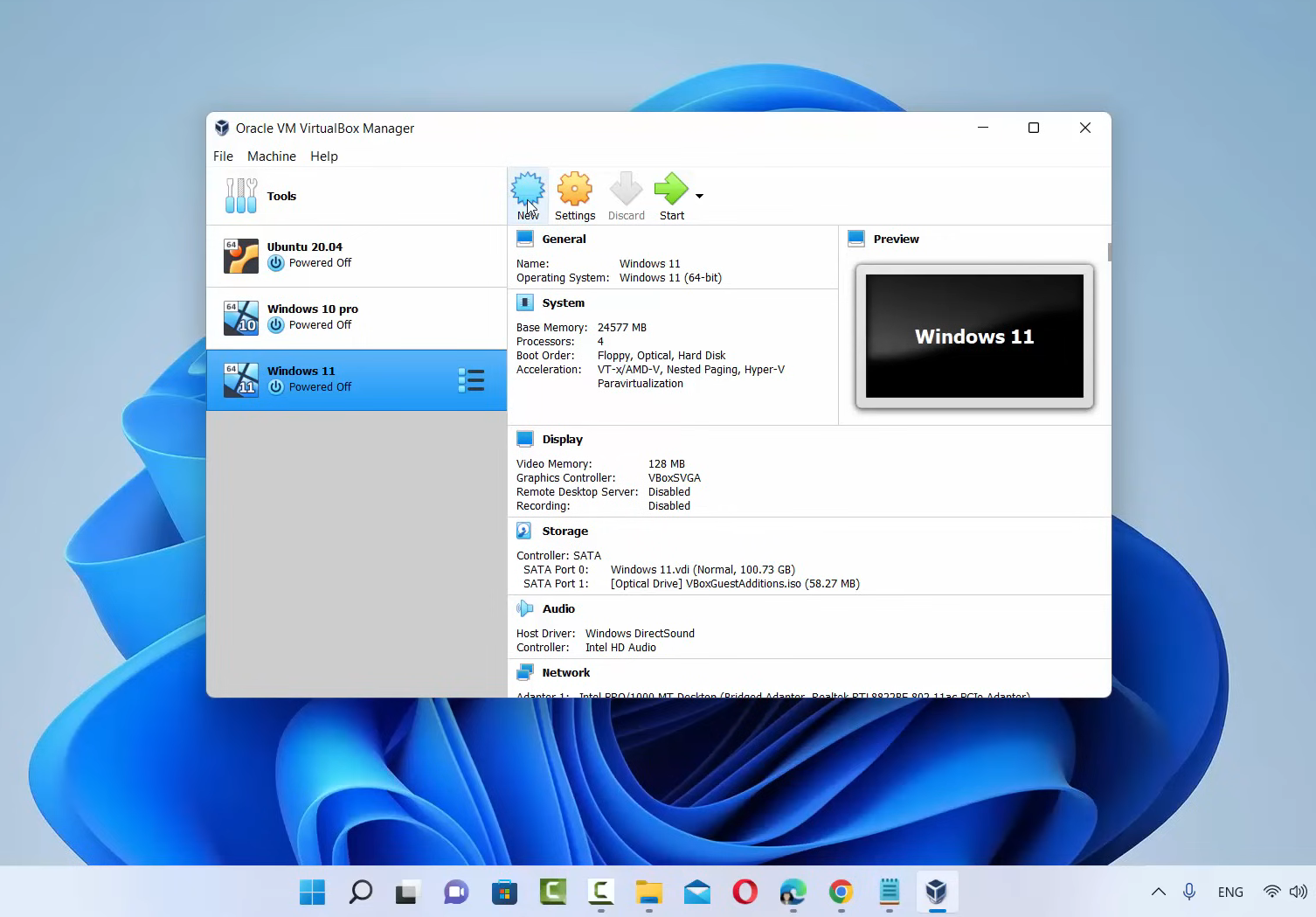Click the Windows 11 preview thumbnail
Image resolution: width=1316 pixels, height=917 pixels.
click(974, 337)
